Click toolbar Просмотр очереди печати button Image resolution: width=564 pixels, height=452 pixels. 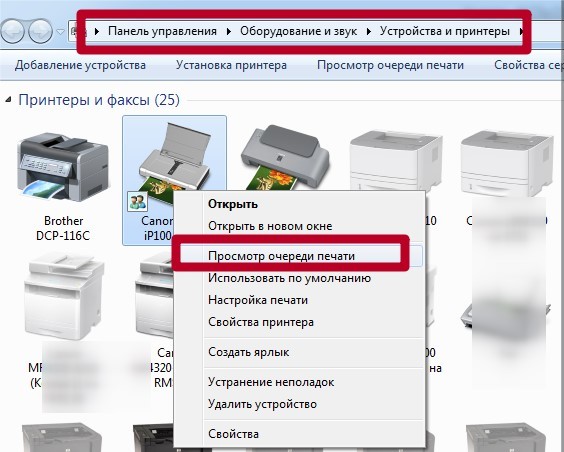(x=390, y=65)
